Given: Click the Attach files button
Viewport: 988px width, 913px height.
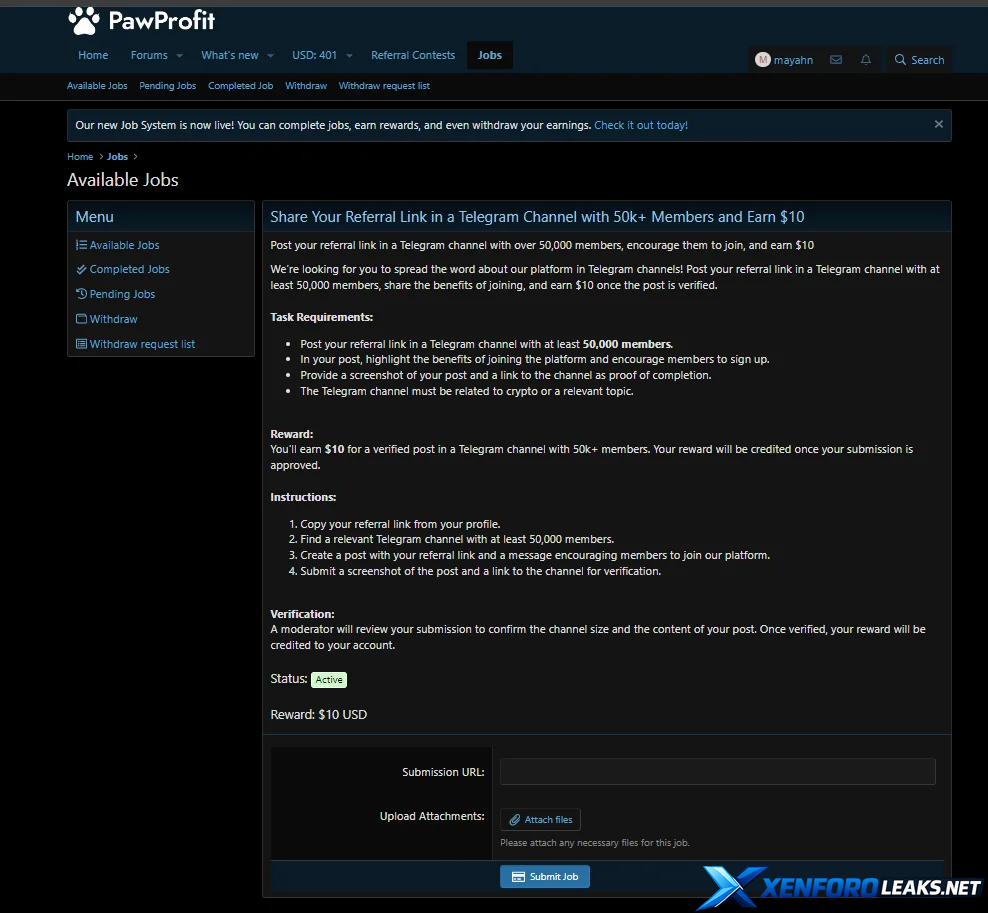Looking at the screenshot, I should (540, 819).
